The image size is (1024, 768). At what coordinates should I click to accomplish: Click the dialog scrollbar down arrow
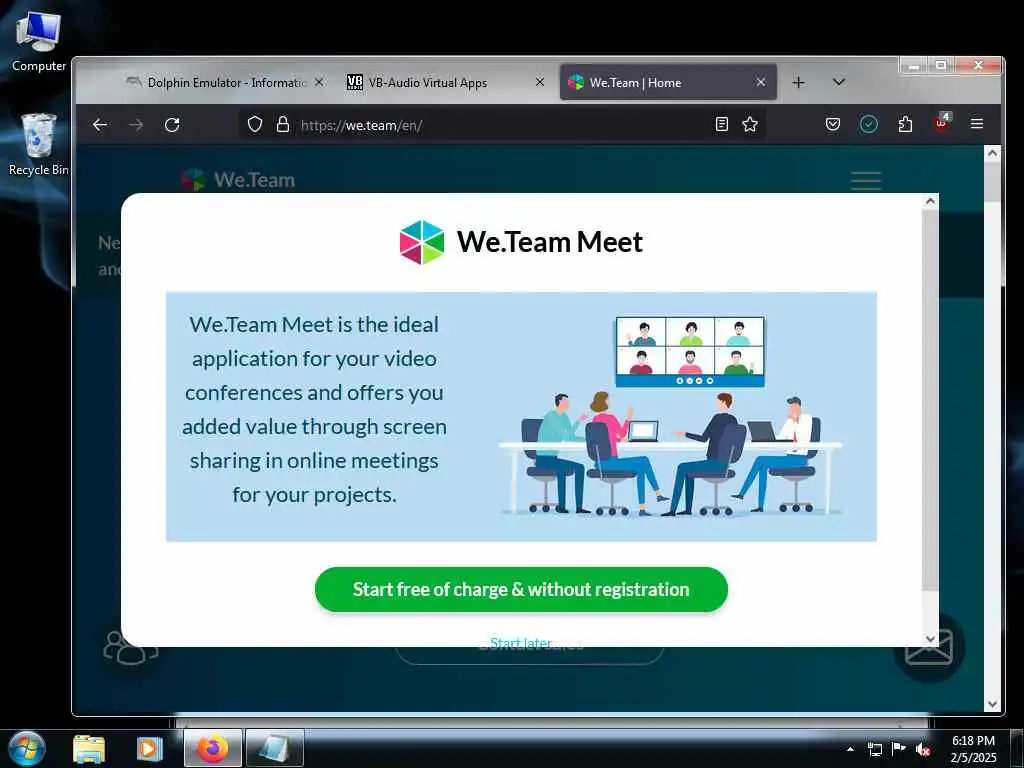(x=930, y=639)
